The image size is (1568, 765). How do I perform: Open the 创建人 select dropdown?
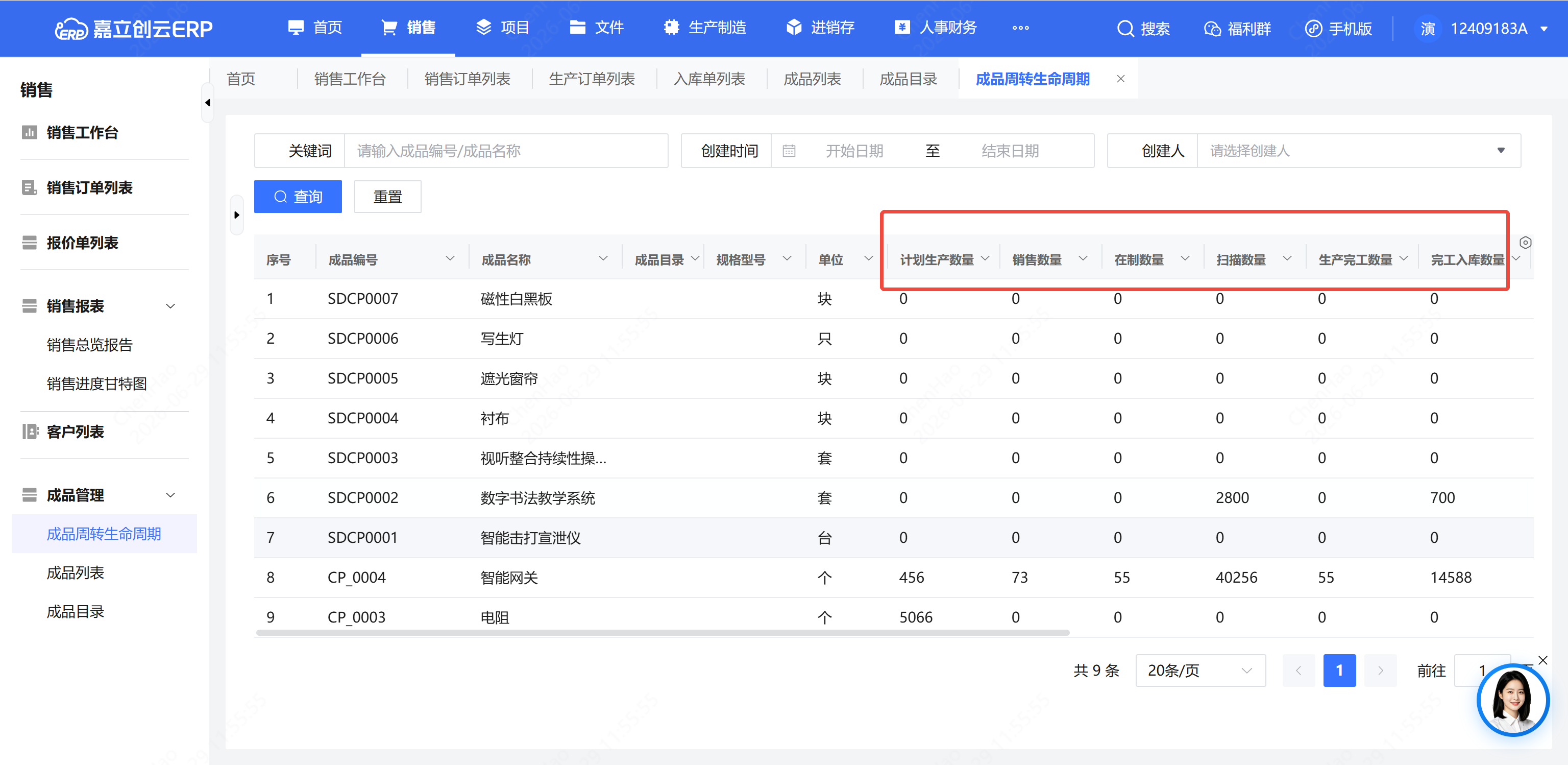[1359, 151]
